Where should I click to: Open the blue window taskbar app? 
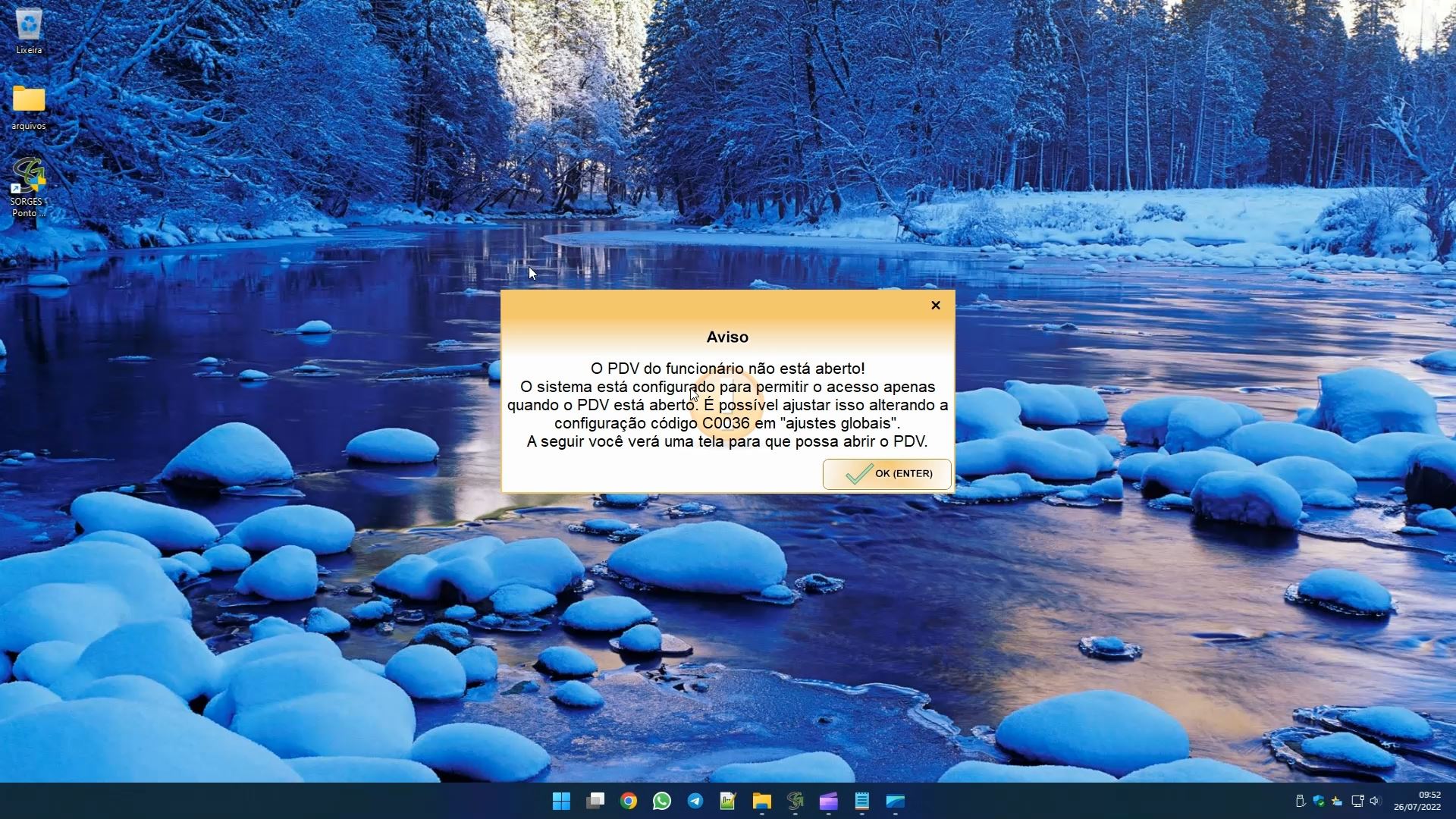point(896,801)
